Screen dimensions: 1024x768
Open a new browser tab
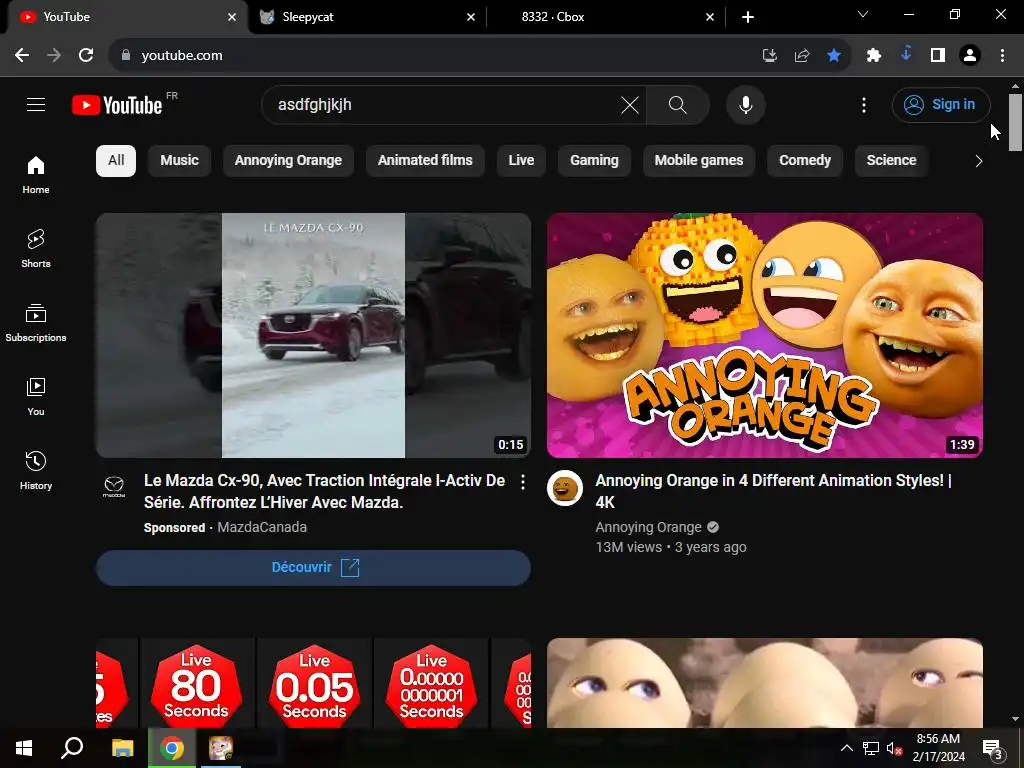748,17
